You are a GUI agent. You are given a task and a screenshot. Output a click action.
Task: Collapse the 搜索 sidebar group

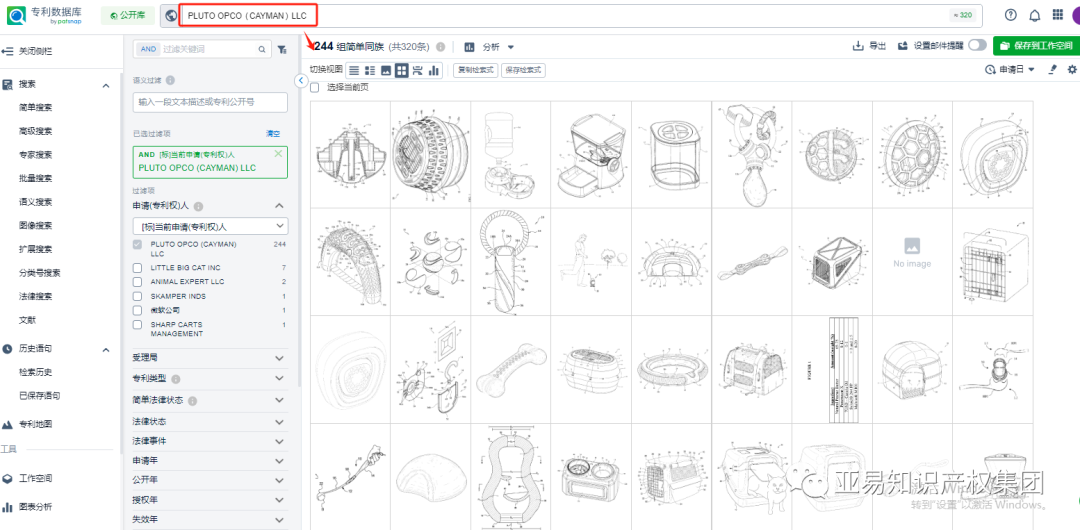(x=106, y=85)
